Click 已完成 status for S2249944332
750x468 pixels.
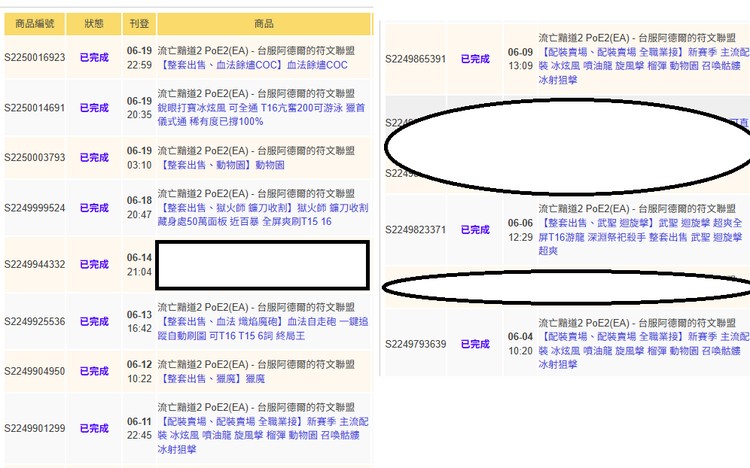(94, 264)
